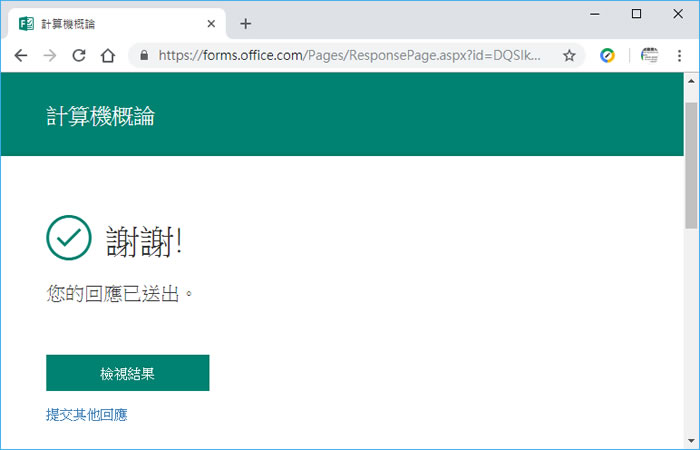Close the browser window
The width and height of the screenshot is (700, 450).
click(x=678, y=14)
